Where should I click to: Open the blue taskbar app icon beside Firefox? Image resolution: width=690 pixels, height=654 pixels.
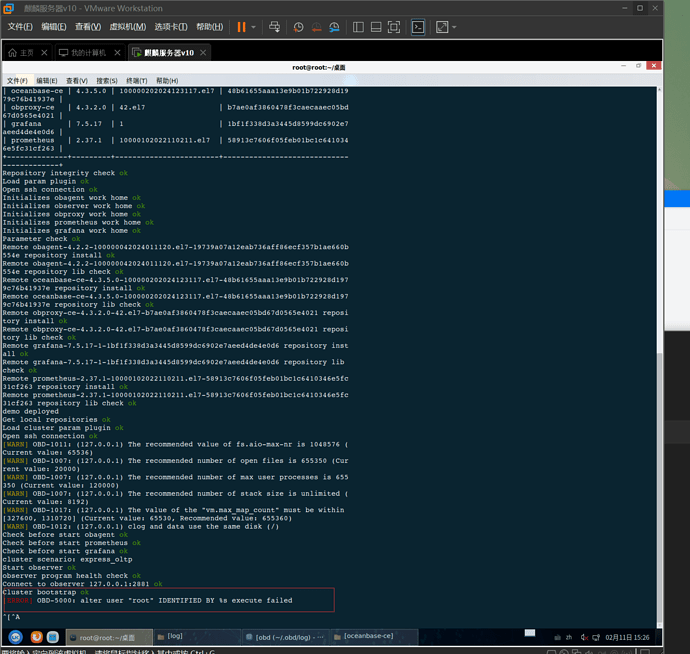53,637
